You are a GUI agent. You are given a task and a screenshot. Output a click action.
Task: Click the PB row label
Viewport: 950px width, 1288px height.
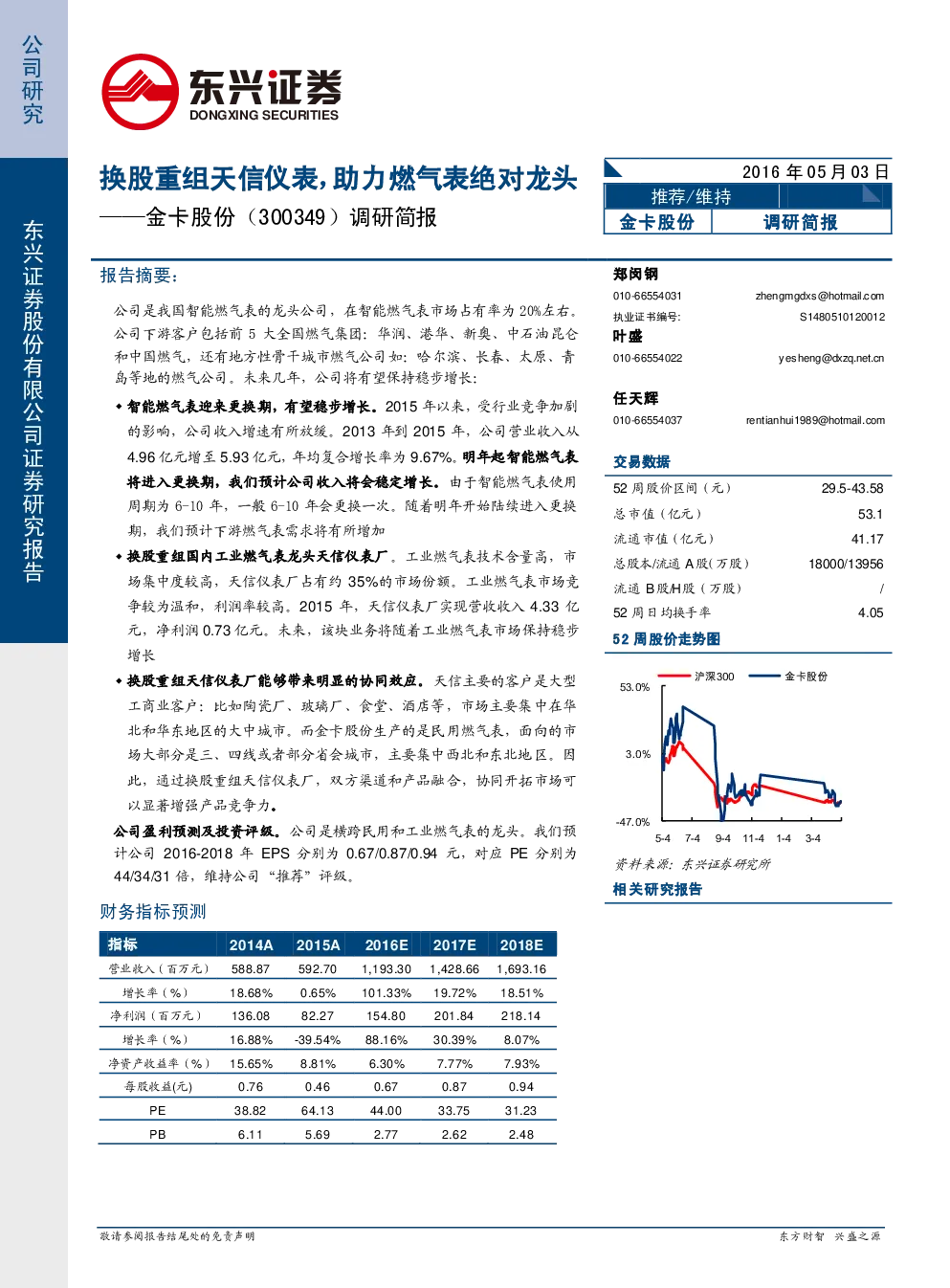point(158,1134)
